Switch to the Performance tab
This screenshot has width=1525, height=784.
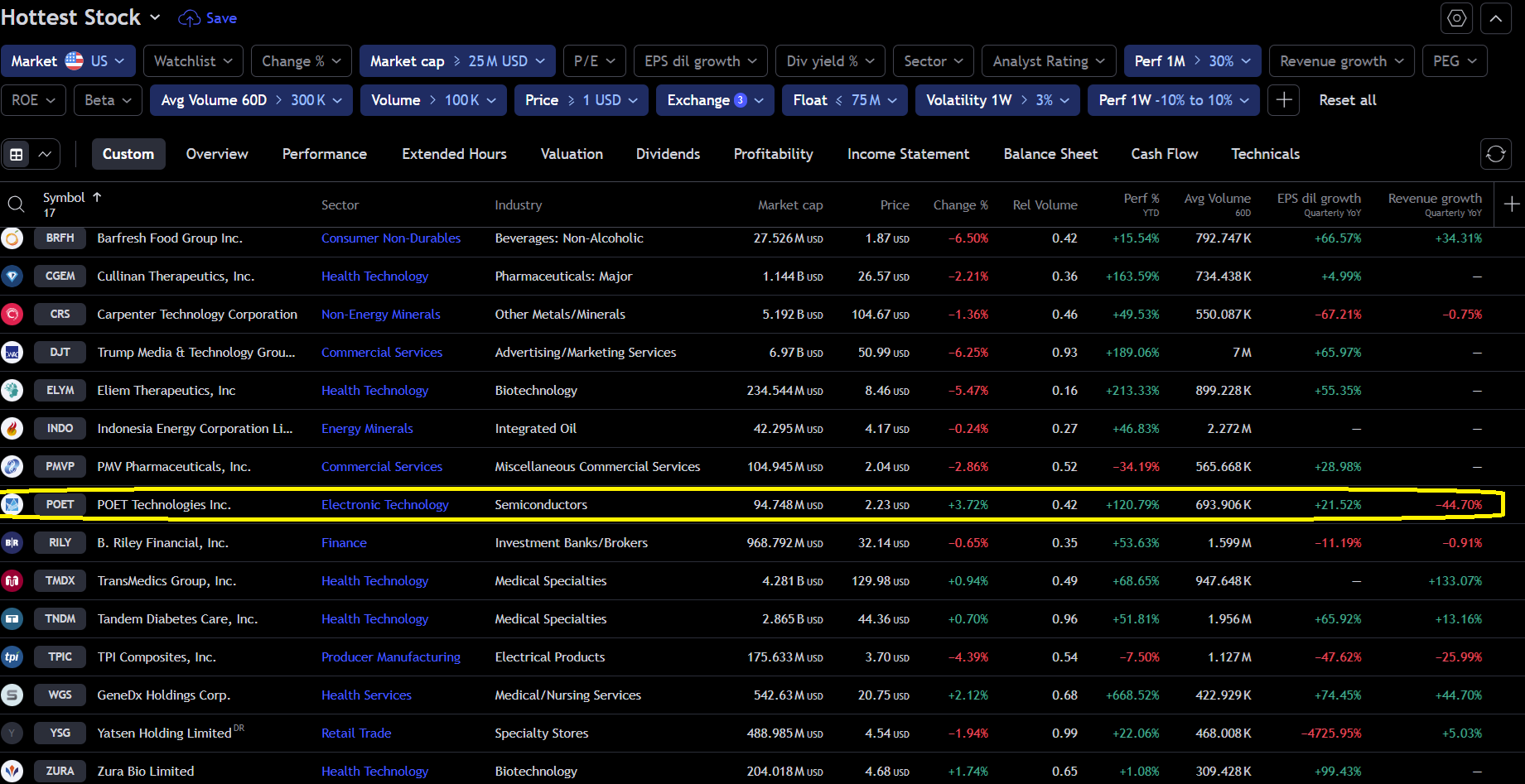point(324,154)
